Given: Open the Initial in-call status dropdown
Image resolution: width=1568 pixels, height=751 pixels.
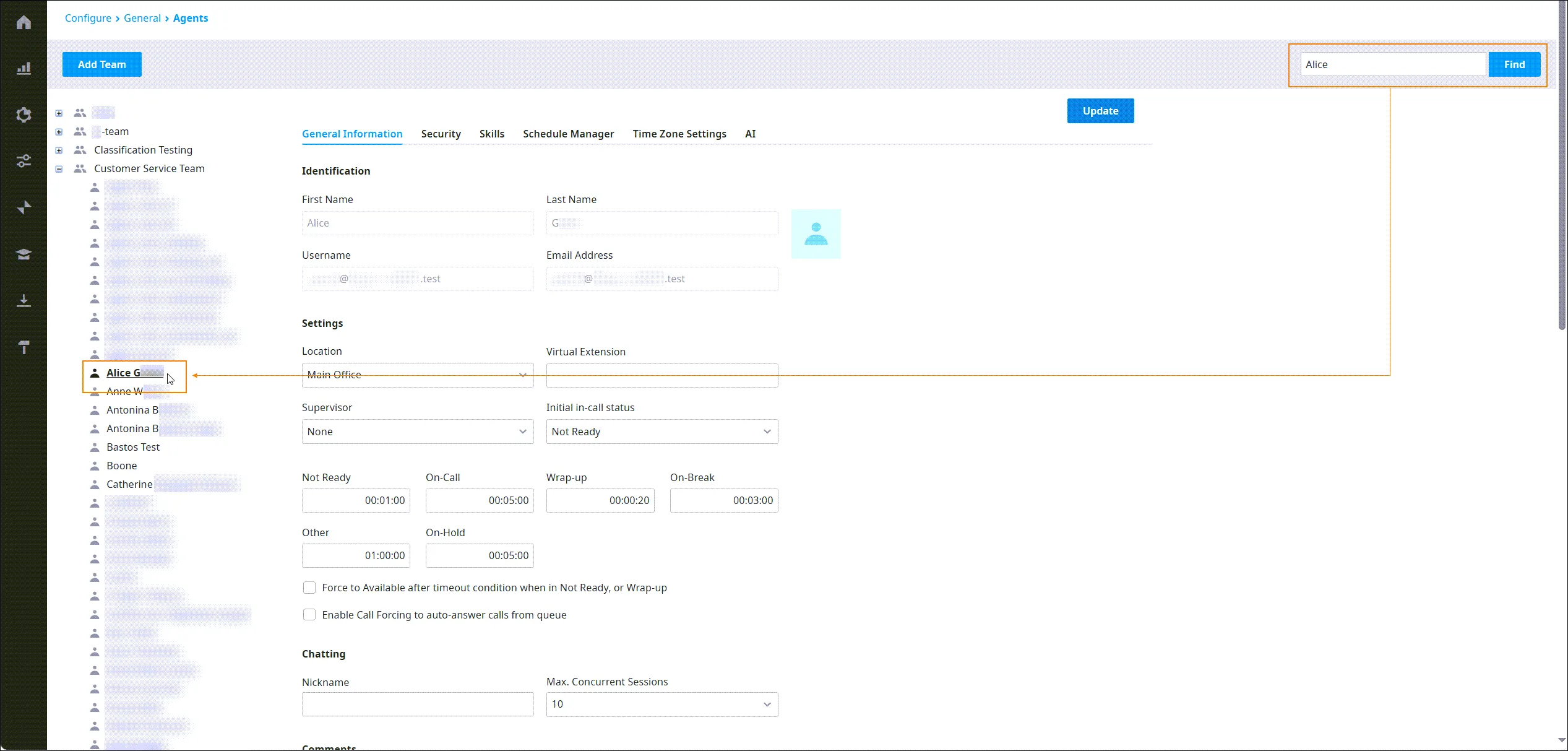Looking at the screenshot, I should pos(662,432).
